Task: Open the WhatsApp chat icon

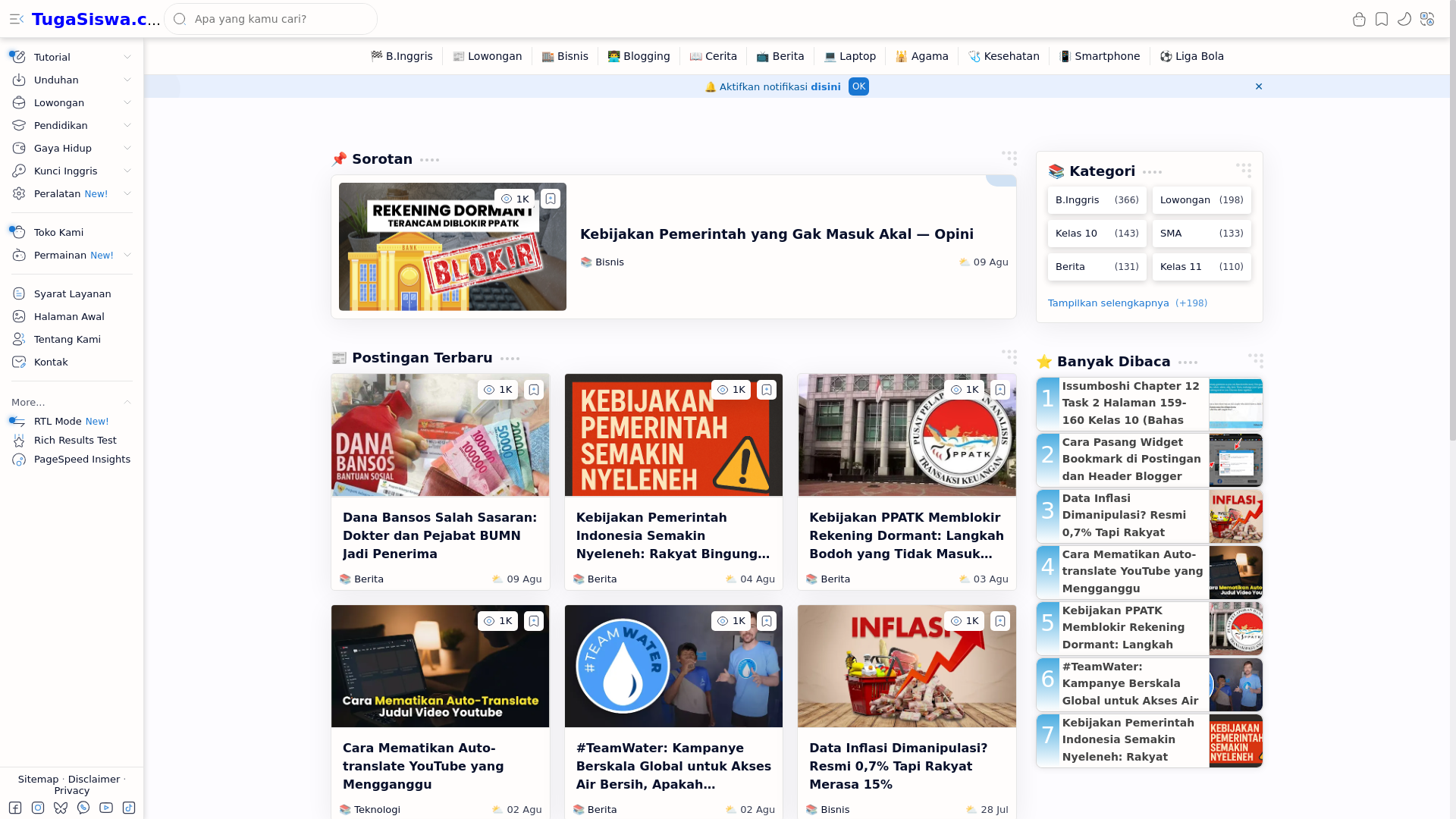Action: point(83,808)
